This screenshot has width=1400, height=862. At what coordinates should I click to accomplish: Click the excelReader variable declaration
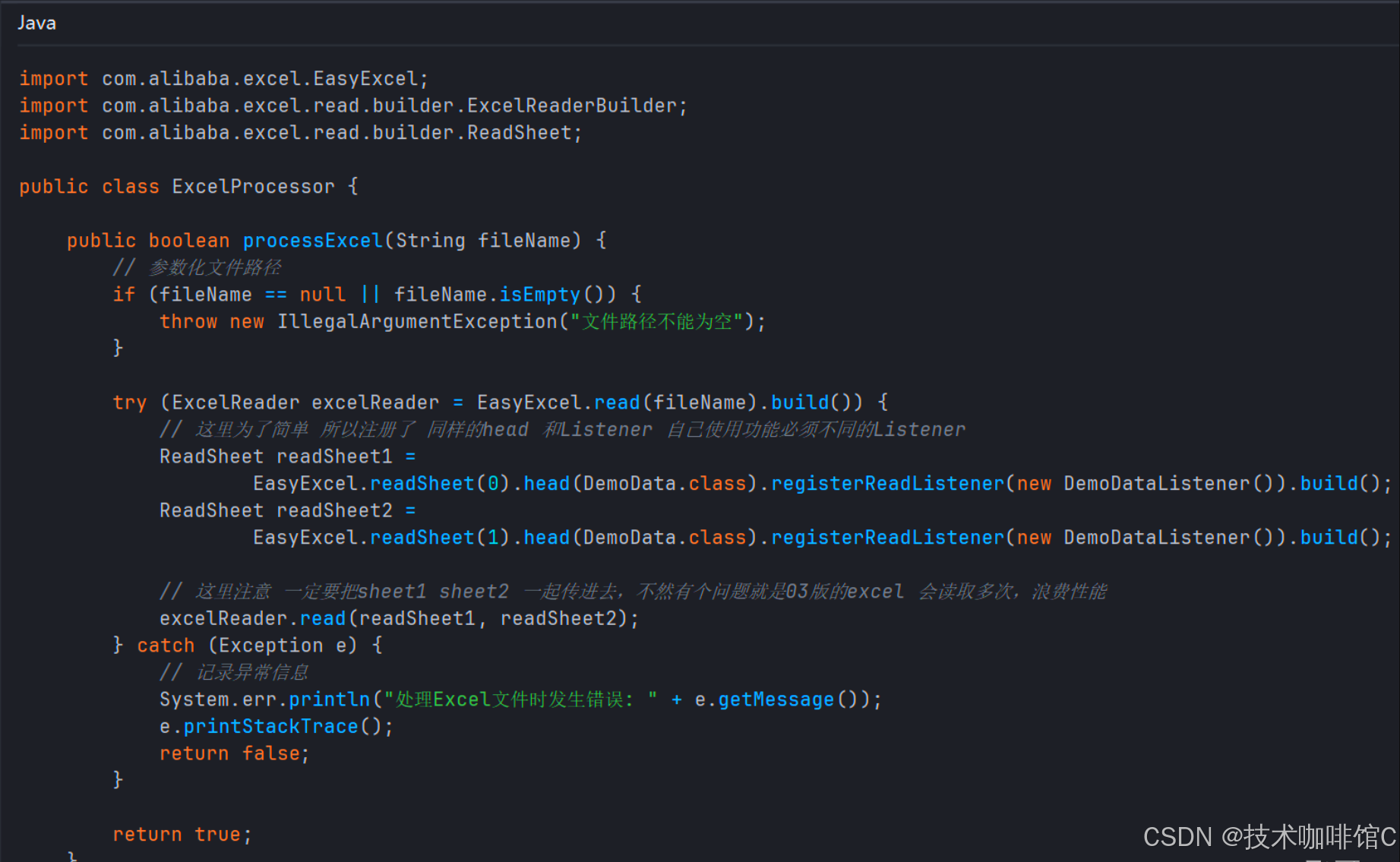(375, 403)
